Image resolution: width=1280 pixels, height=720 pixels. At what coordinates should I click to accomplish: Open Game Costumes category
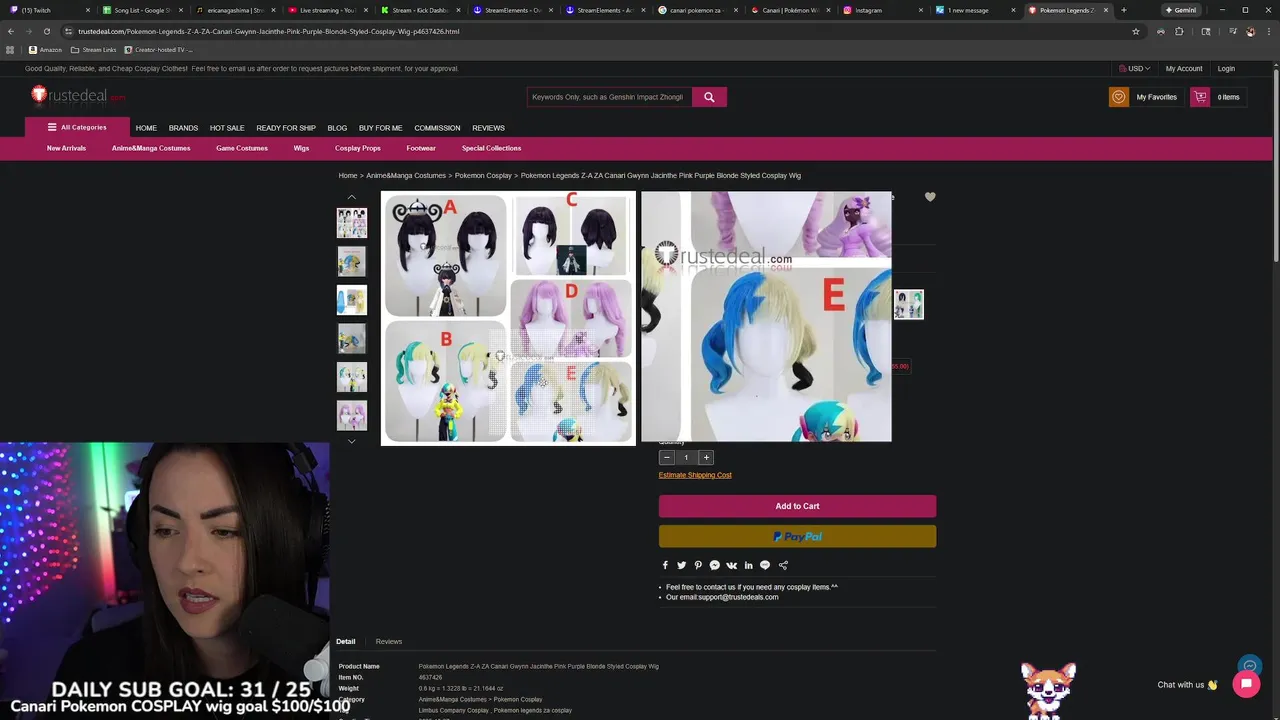click(x=242, y=148)
